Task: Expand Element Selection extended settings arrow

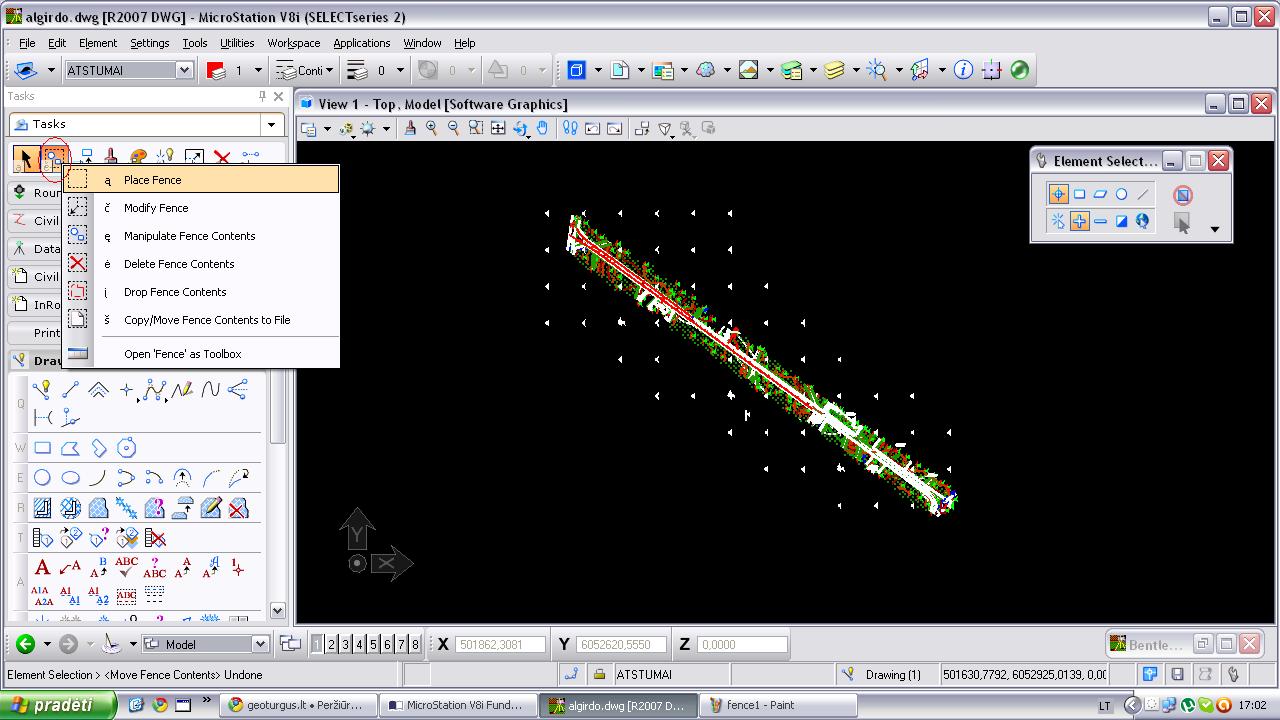Action: [x=1215, y=229]
